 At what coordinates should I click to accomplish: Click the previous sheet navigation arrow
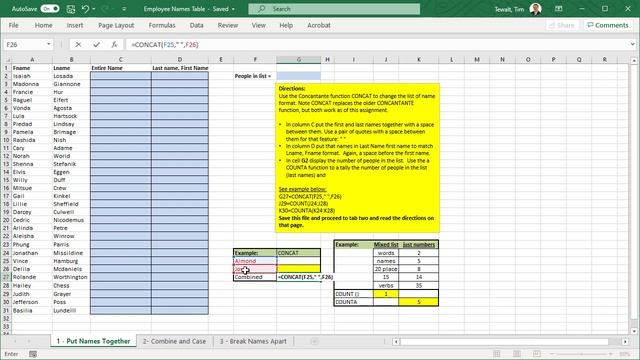coord(15,341)
